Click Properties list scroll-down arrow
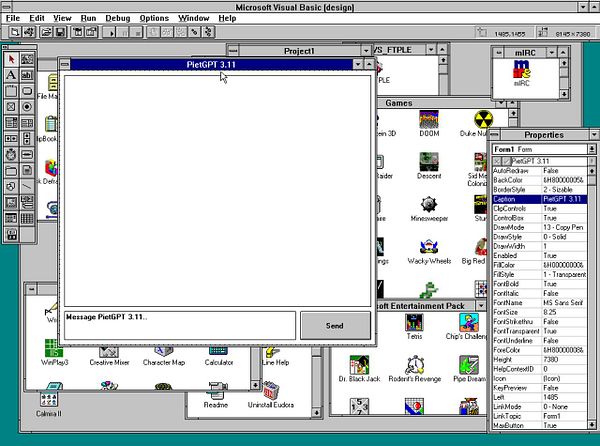600x446 pixels. tap(592, 425)
